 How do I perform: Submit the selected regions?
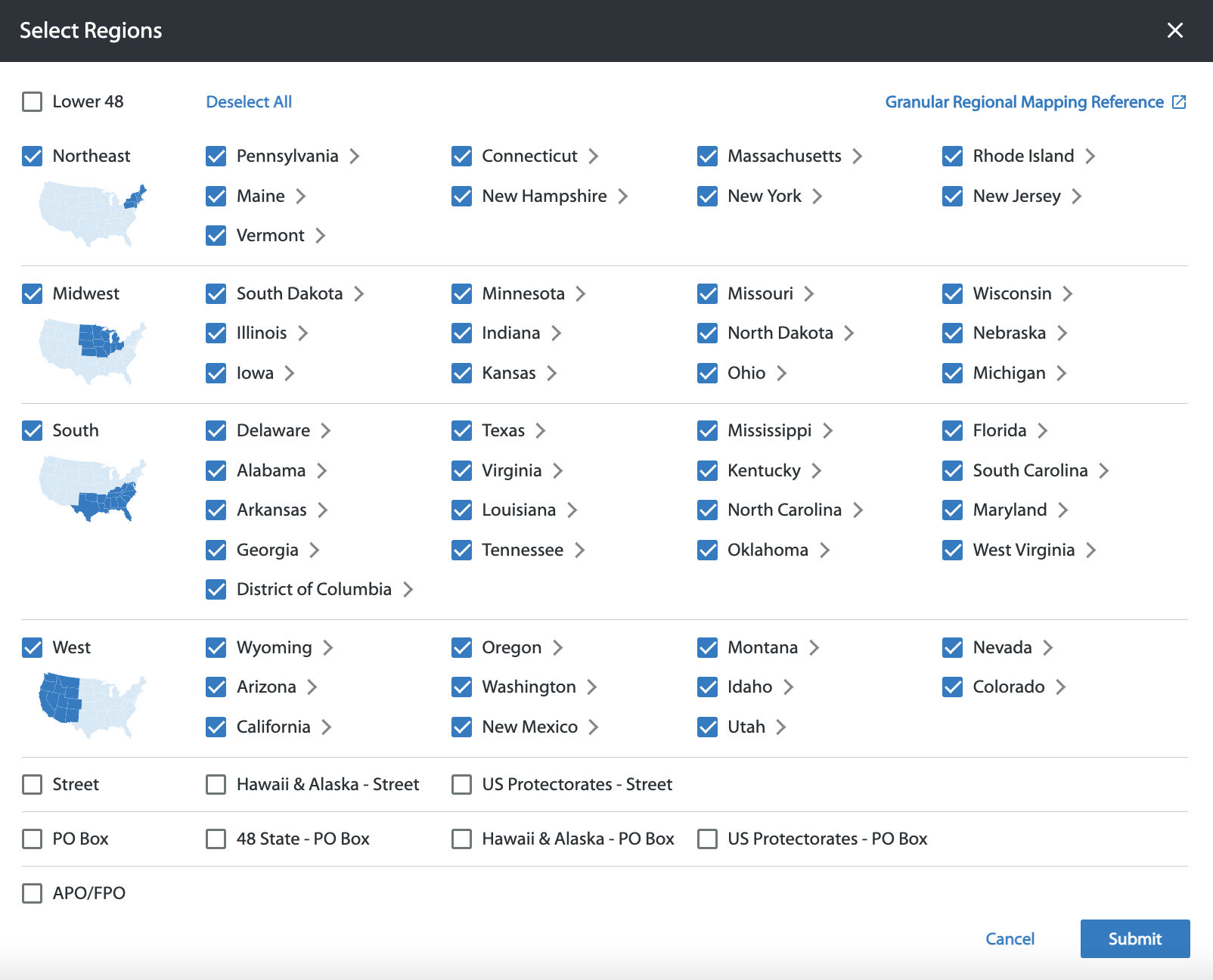pyautogui.click(x=1135, y=938)
